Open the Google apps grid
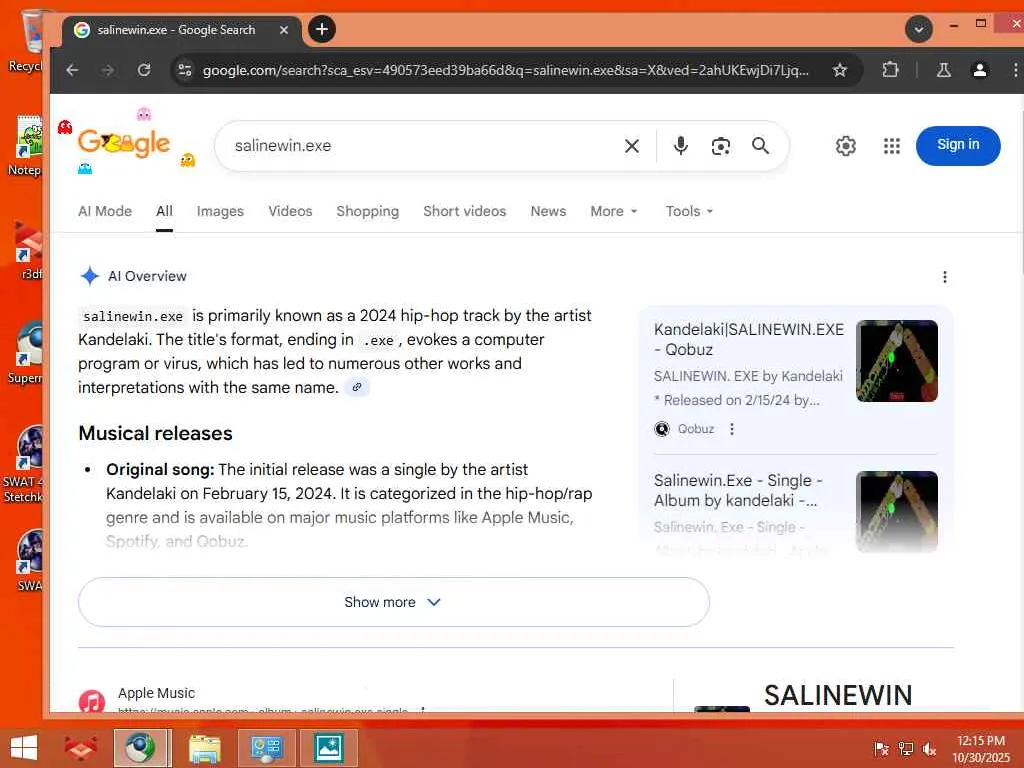 [x=891, y=146]
